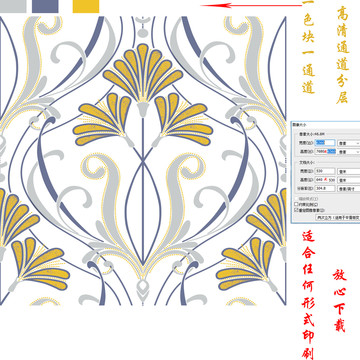The image size is (360, 360).
Task: Click the resolution field showing 304.8
Action: tap(325, 188)
